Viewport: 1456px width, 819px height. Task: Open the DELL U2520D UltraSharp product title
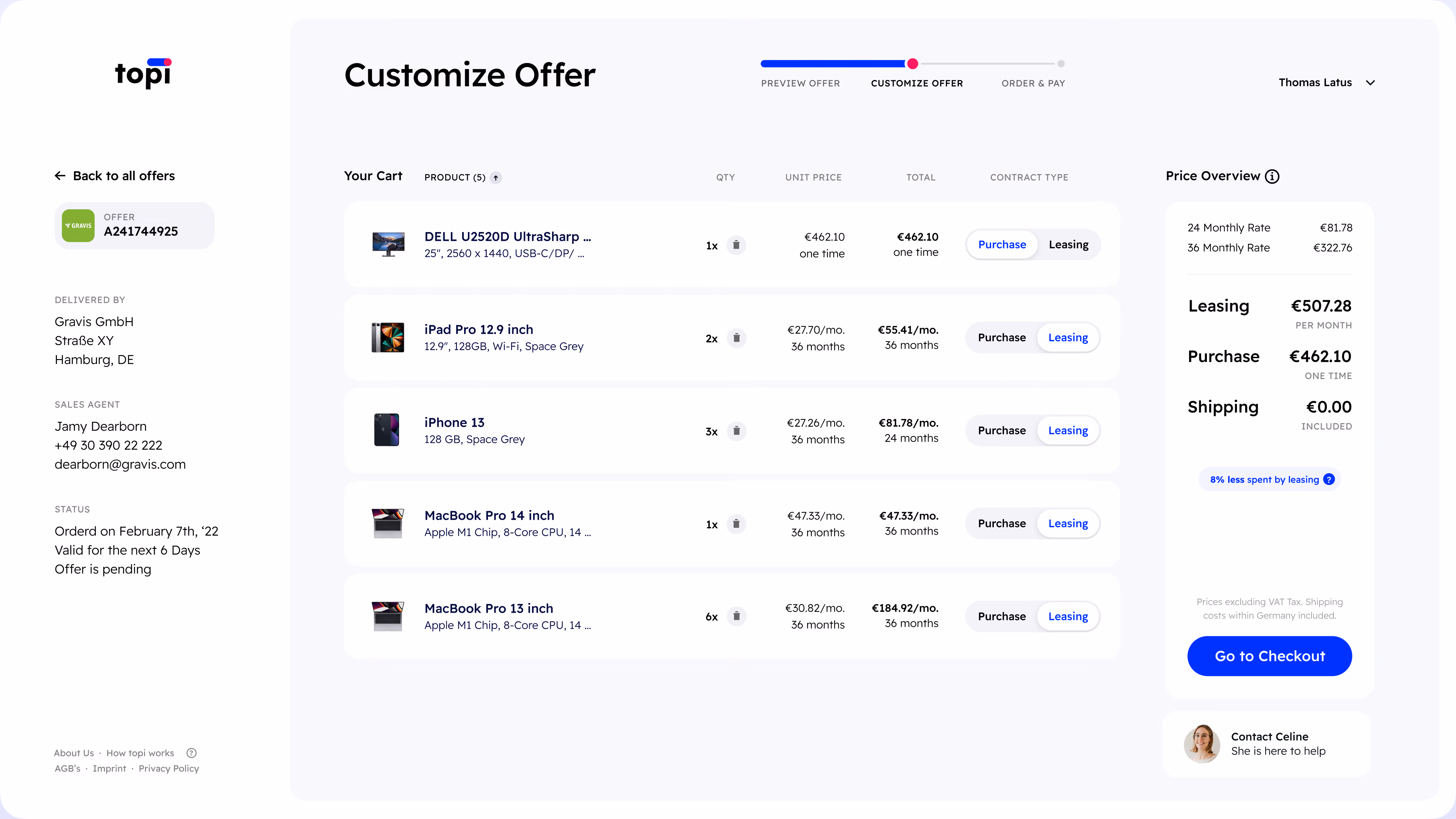coord(508,237)
